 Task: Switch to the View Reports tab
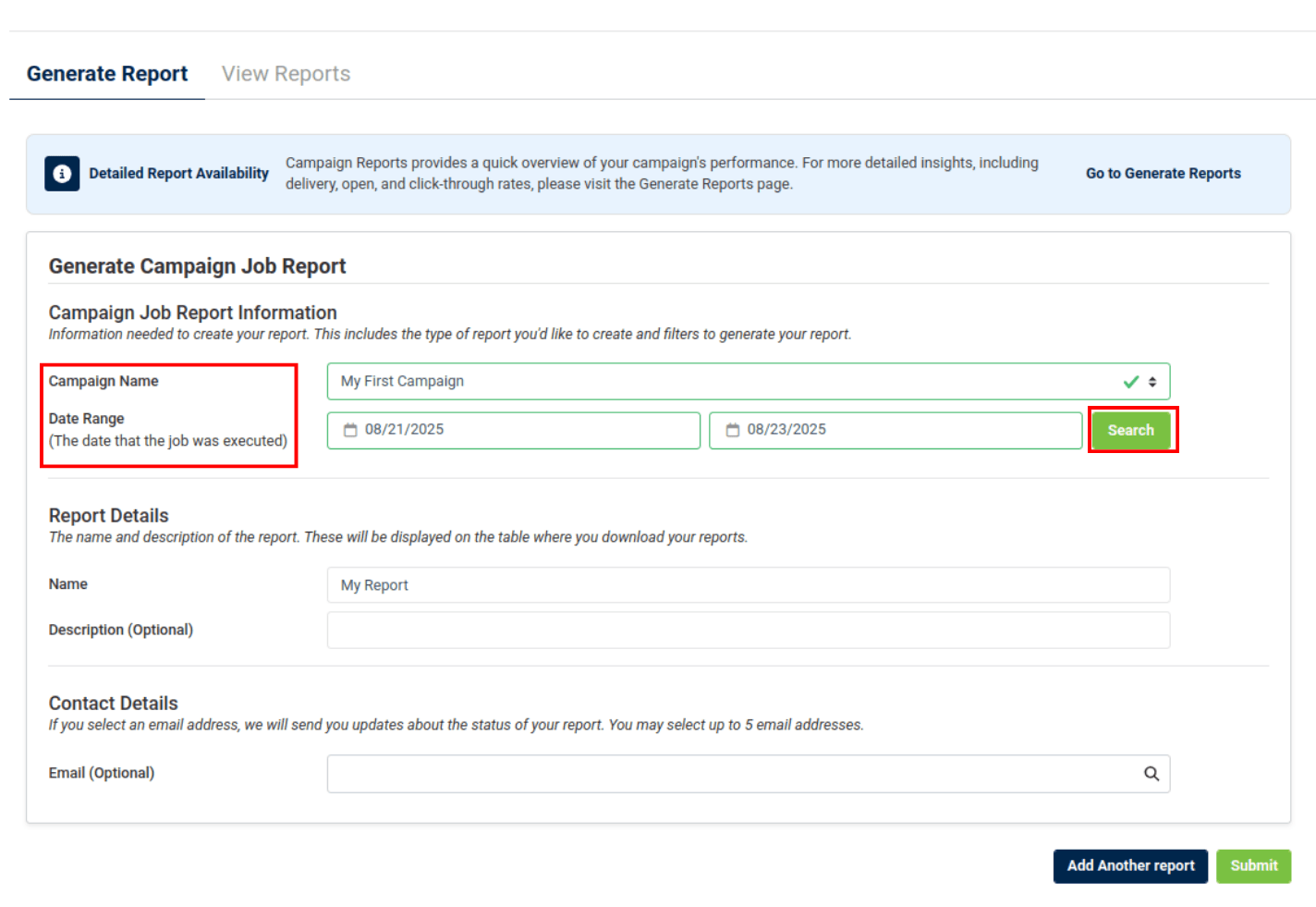pos(286,74)
